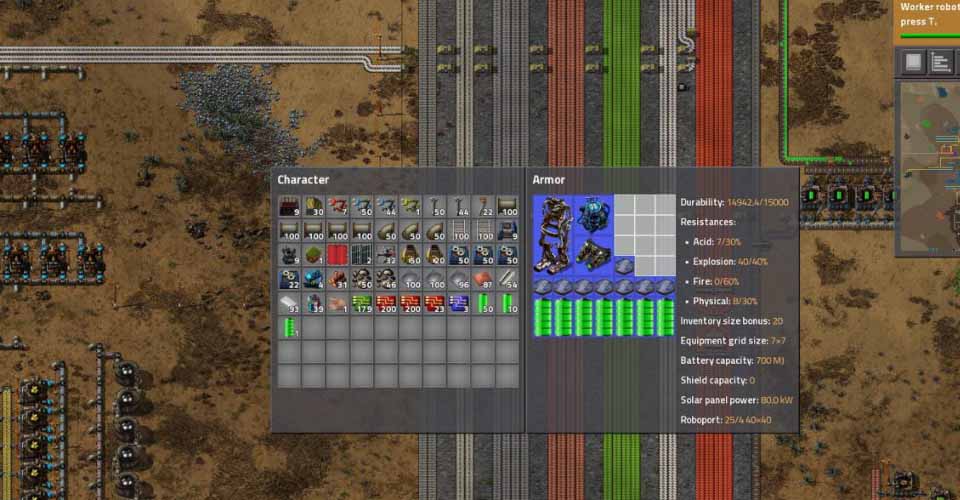Select the exoskeleton in the armor grid
Viewport: 960px width, 500px height.
click(553, 235)
